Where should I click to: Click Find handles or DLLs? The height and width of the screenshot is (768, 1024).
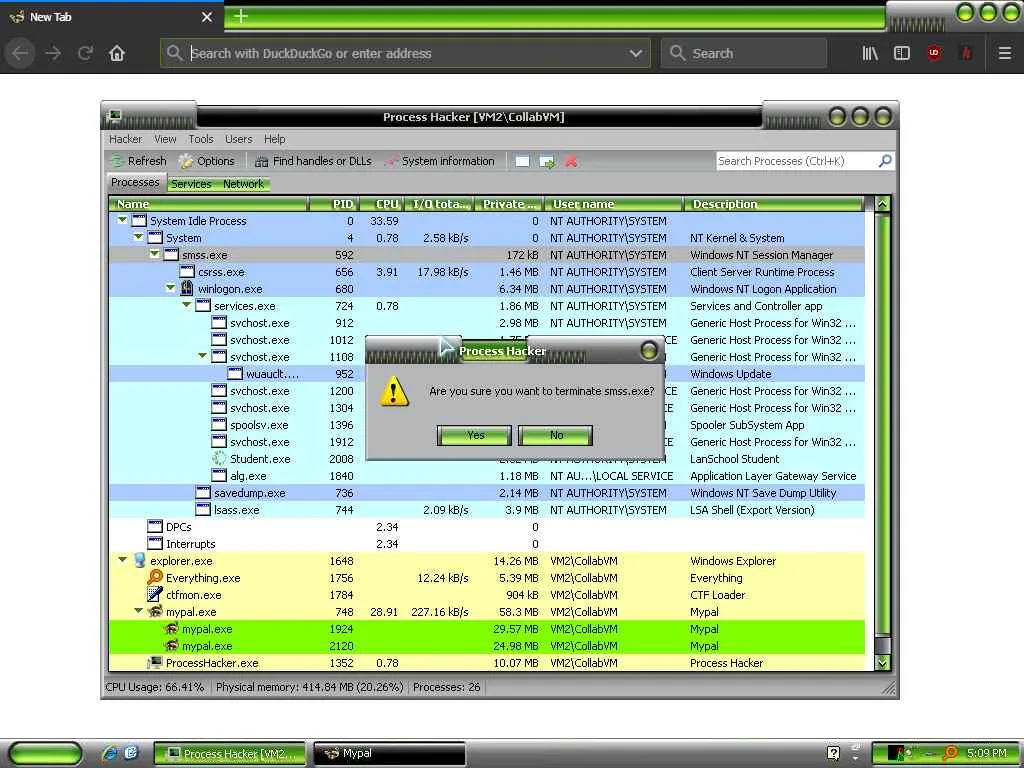click(313, 161)
